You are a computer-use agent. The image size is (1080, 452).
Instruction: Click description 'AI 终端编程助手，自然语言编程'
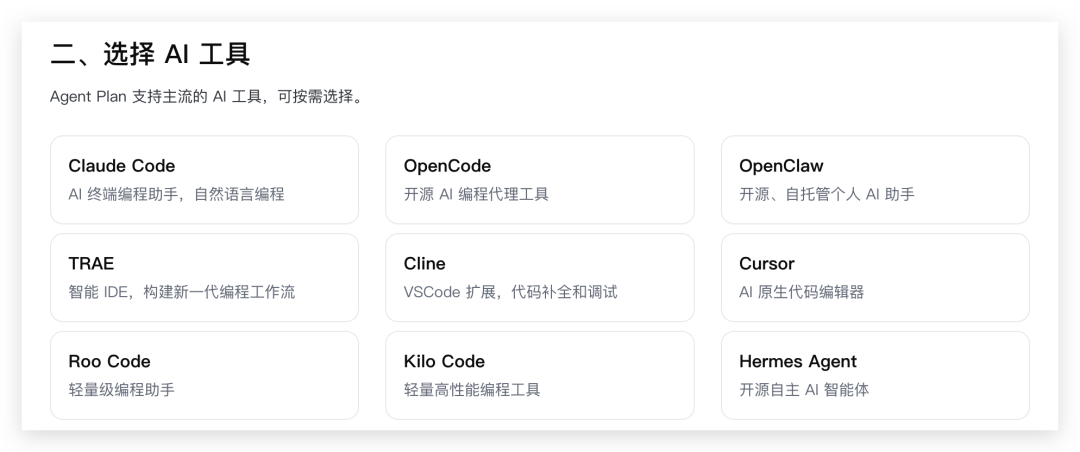(176, 194)
